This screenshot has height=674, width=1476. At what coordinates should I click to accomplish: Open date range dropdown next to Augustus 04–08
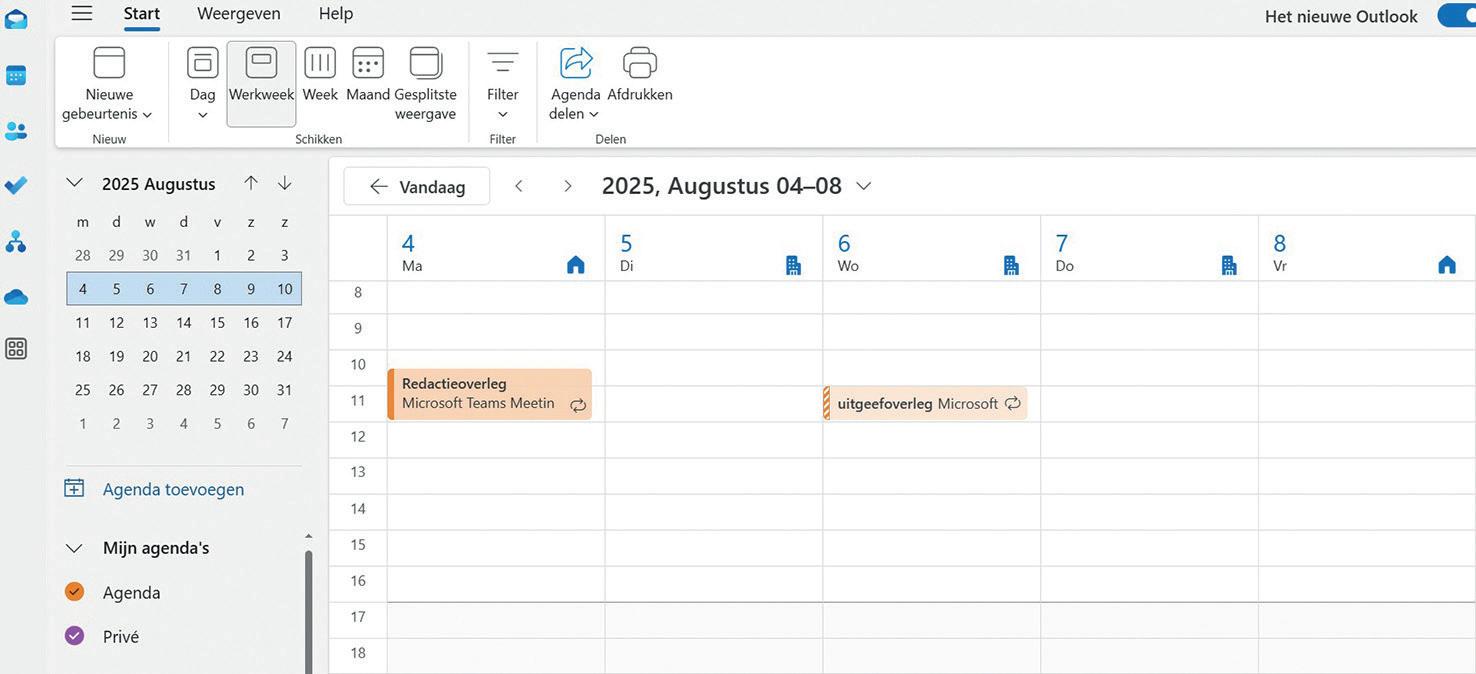point(864,186)
